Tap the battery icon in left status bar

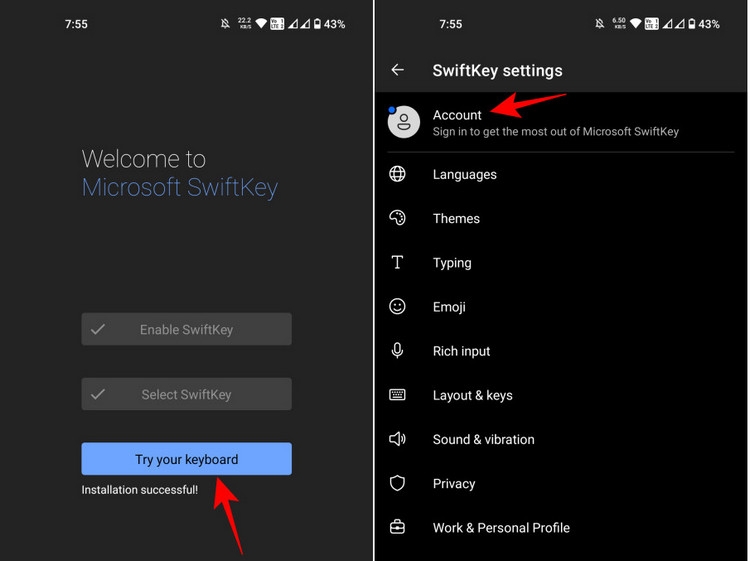(x=317, y=23)
